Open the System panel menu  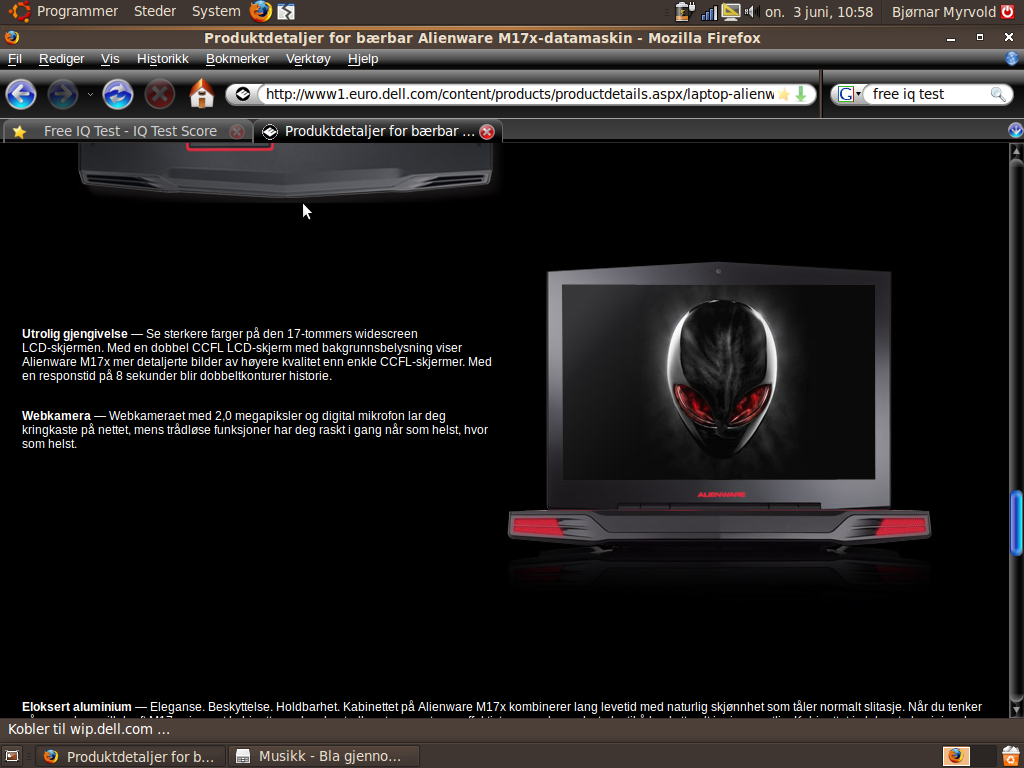[x=216, y=11]
